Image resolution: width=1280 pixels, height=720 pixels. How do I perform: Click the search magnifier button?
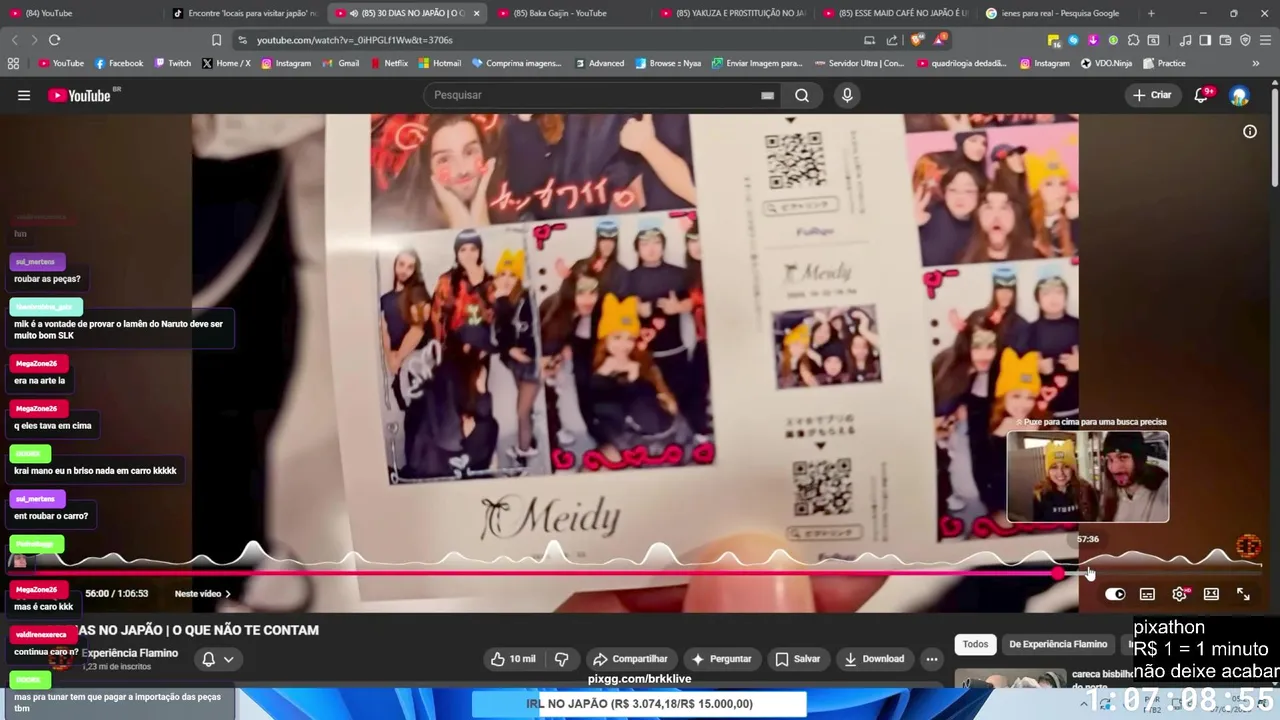(x=802, y=95)
